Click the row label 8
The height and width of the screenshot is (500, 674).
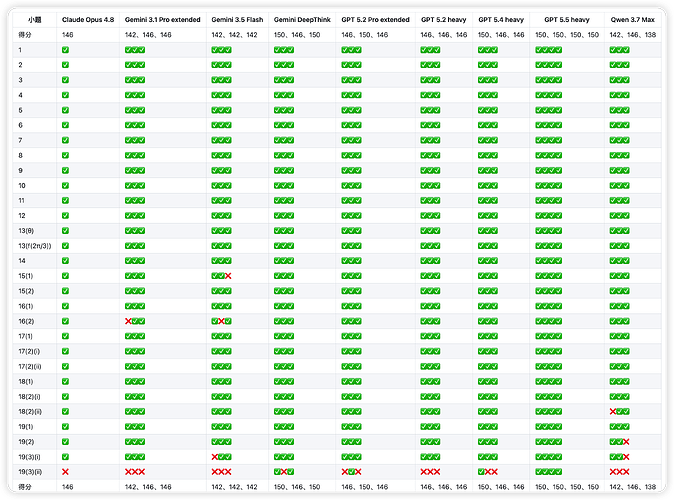click(20, 155)
